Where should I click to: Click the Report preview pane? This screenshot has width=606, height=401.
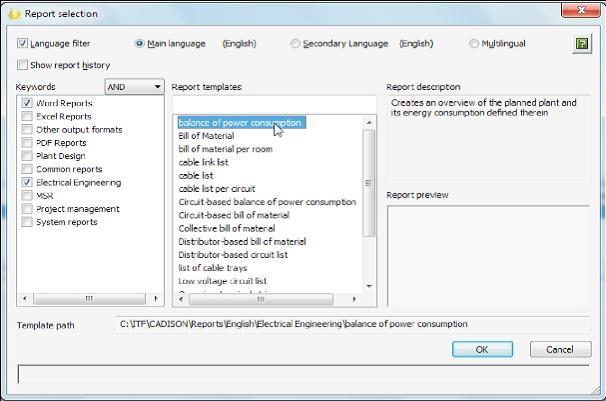pos(489,256)
